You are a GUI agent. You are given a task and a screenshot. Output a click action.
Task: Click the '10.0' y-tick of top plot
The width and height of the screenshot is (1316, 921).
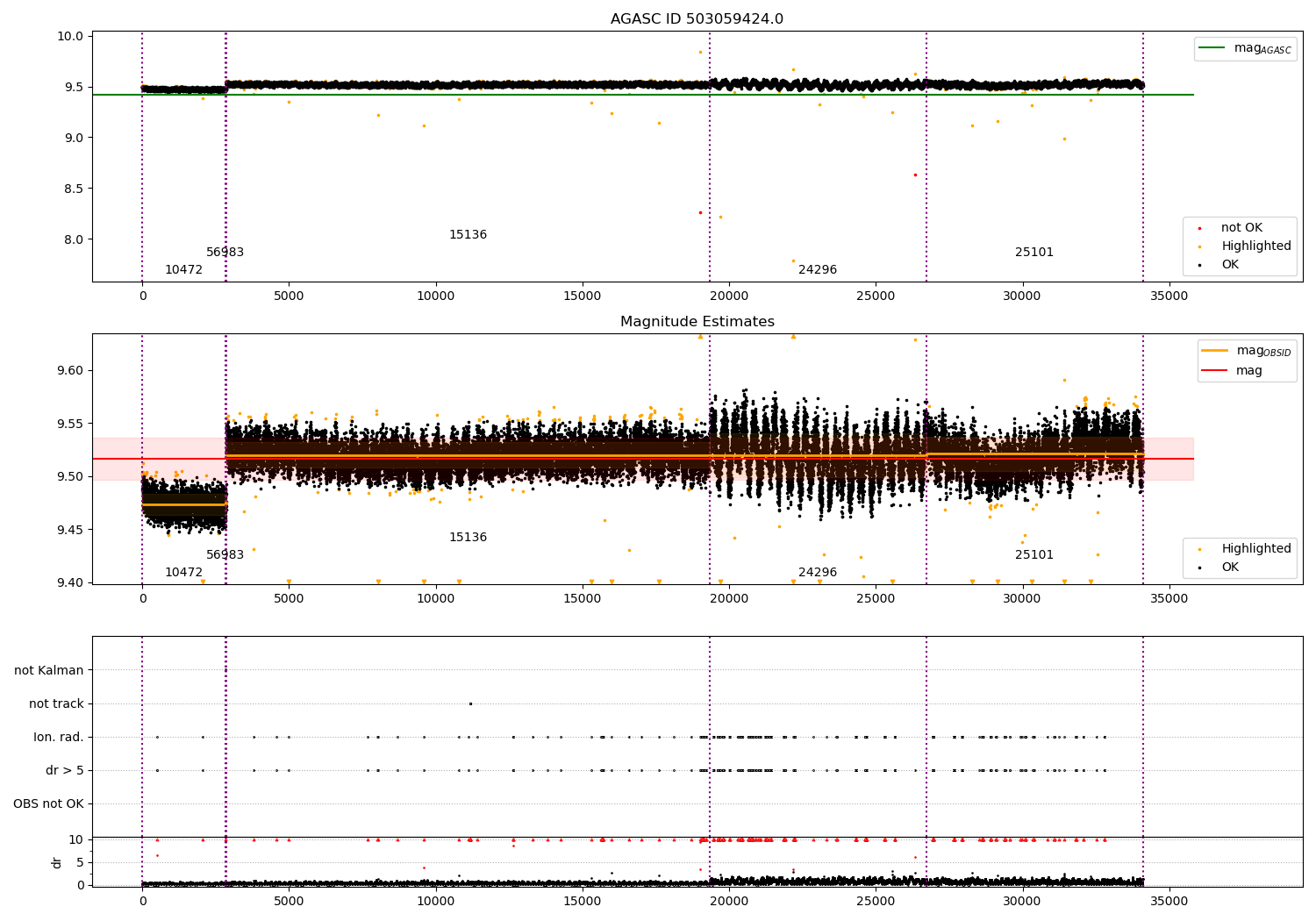70,37
